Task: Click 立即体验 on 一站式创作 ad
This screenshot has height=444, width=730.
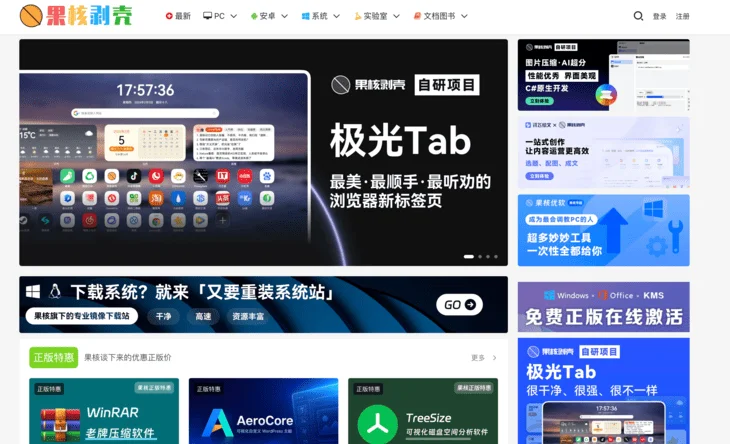Action: 540,176
